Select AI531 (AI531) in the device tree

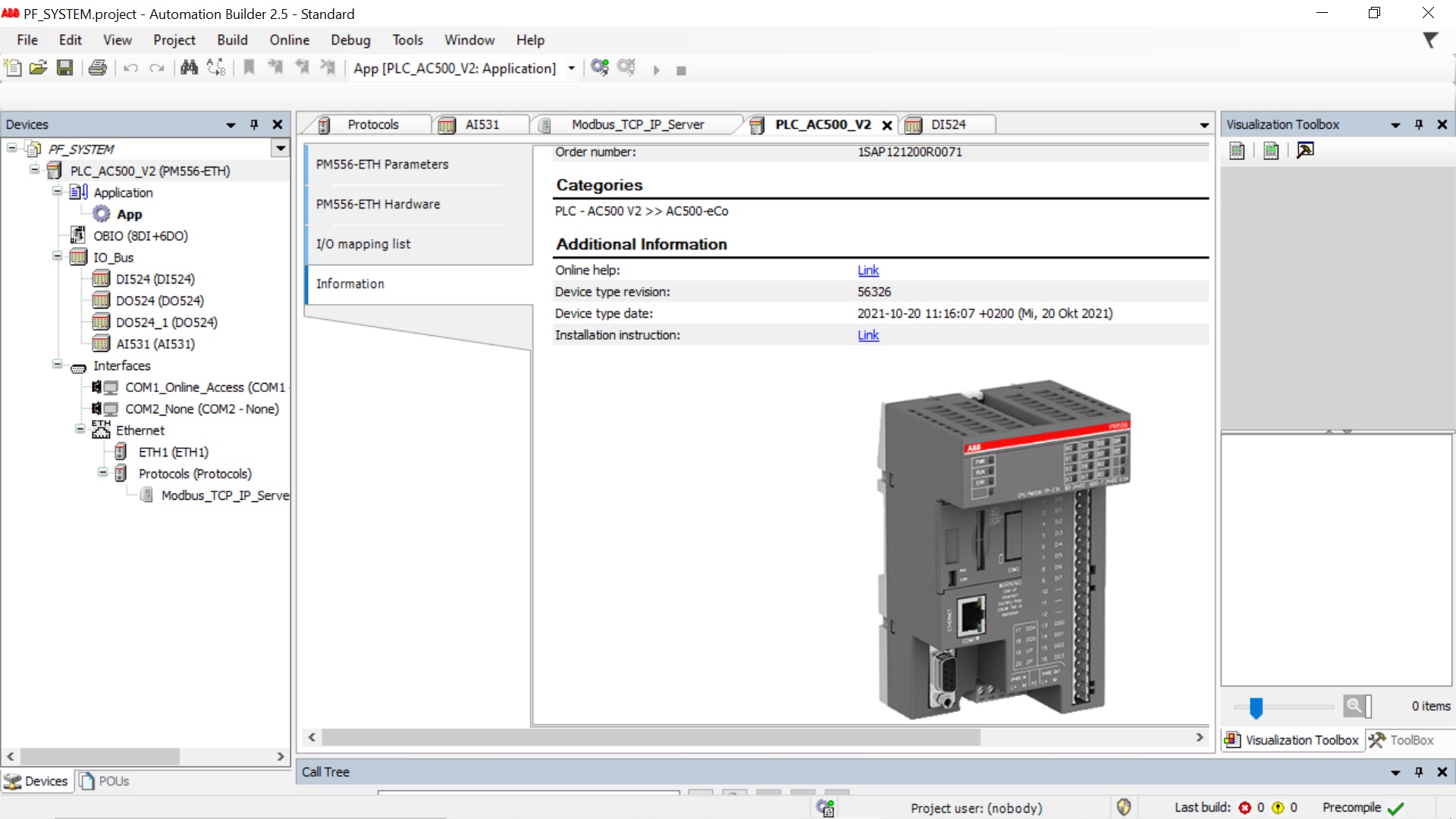tap(155, 344)
